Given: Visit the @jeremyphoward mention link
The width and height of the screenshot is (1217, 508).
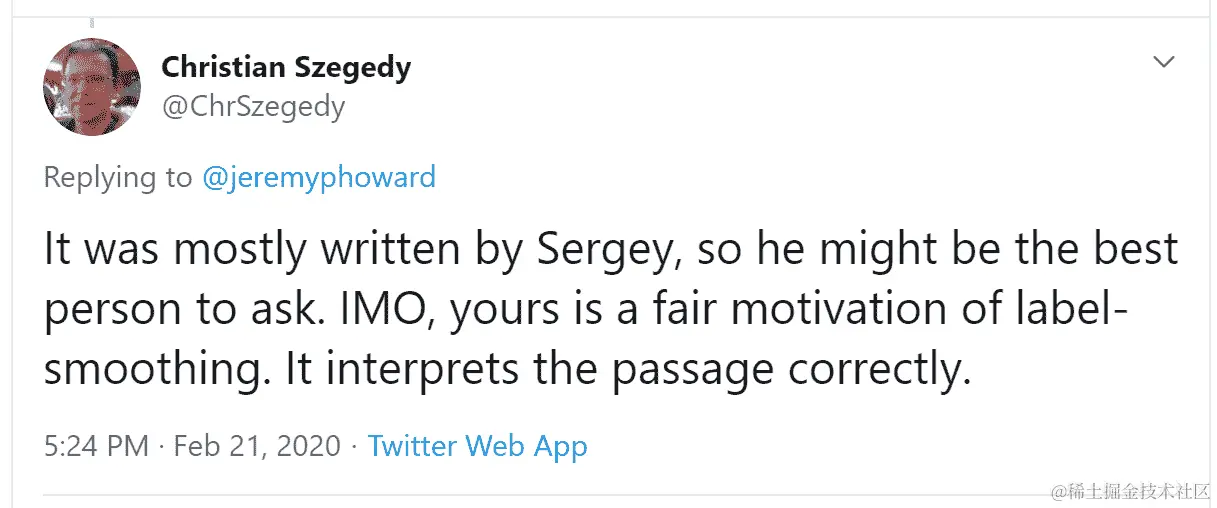Looking at the screenshot, I should point(319,178).
